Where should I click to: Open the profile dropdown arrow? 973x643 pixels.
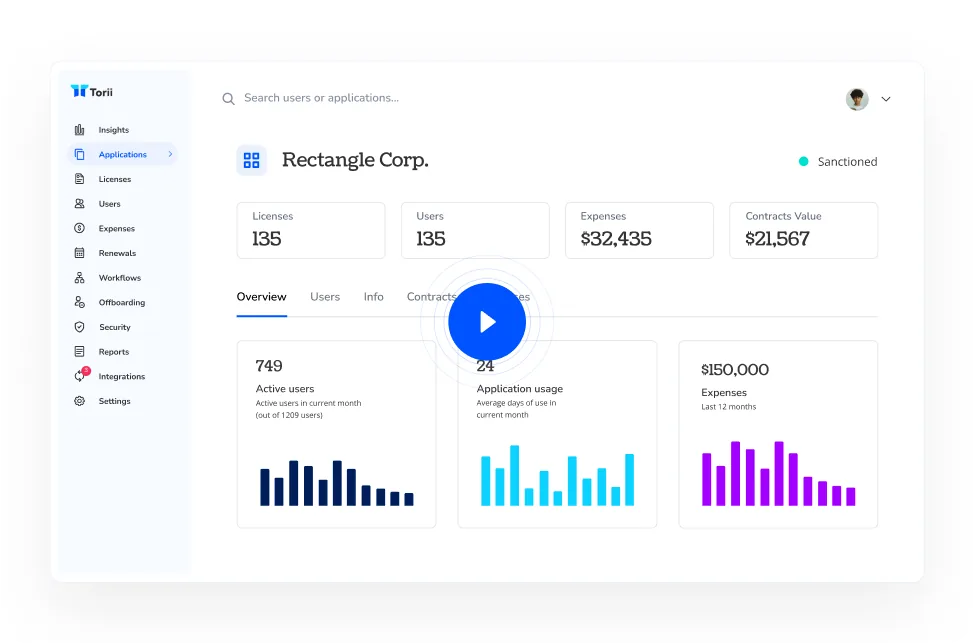(x=886, y=99)
